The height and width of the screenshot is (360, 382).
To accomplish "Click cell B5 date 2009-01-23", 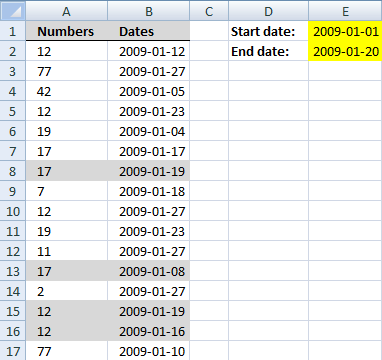I will click(x=149, y=111).
